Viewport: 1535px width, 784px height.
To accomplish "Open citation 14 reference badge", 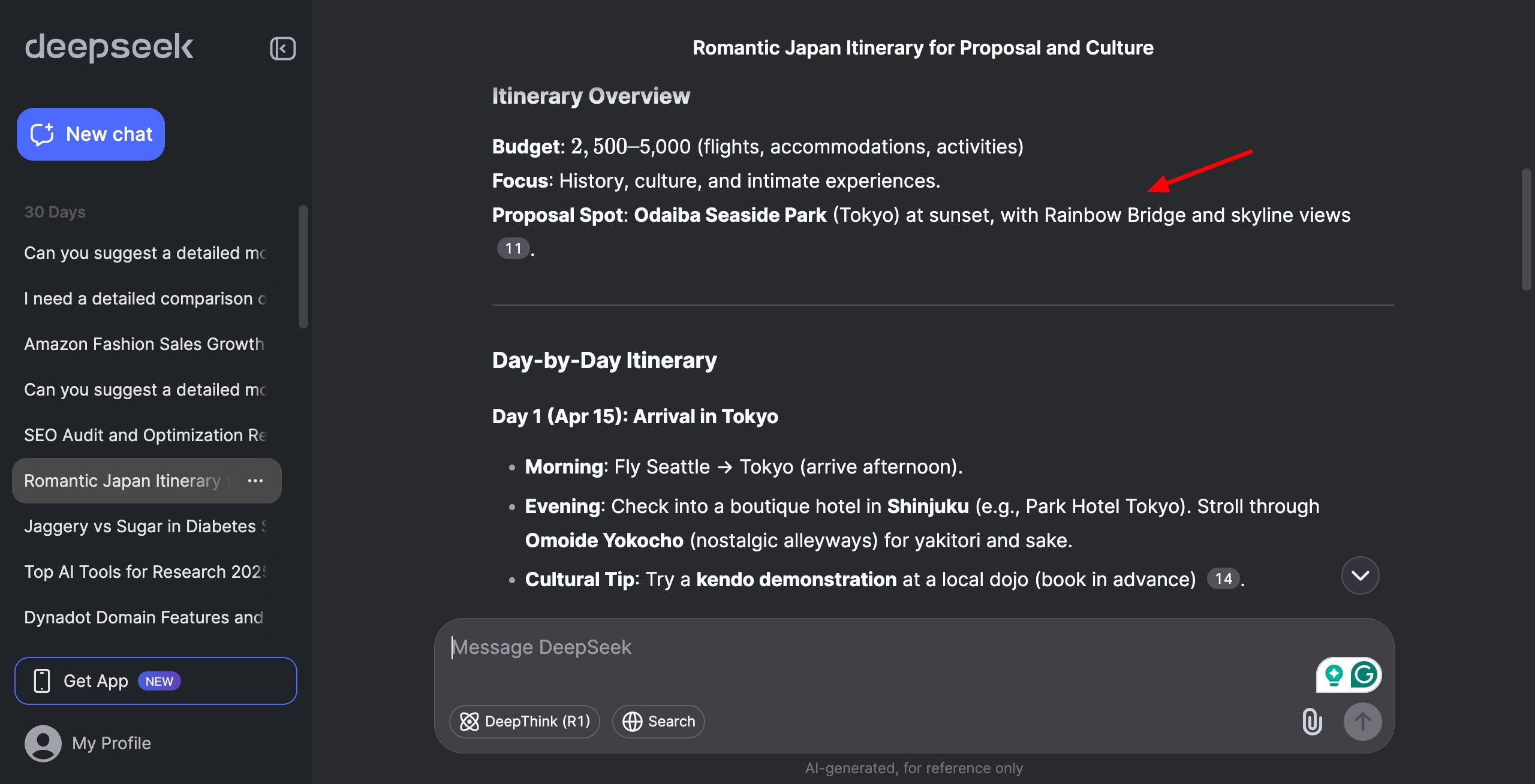I will click(1223, 578).
